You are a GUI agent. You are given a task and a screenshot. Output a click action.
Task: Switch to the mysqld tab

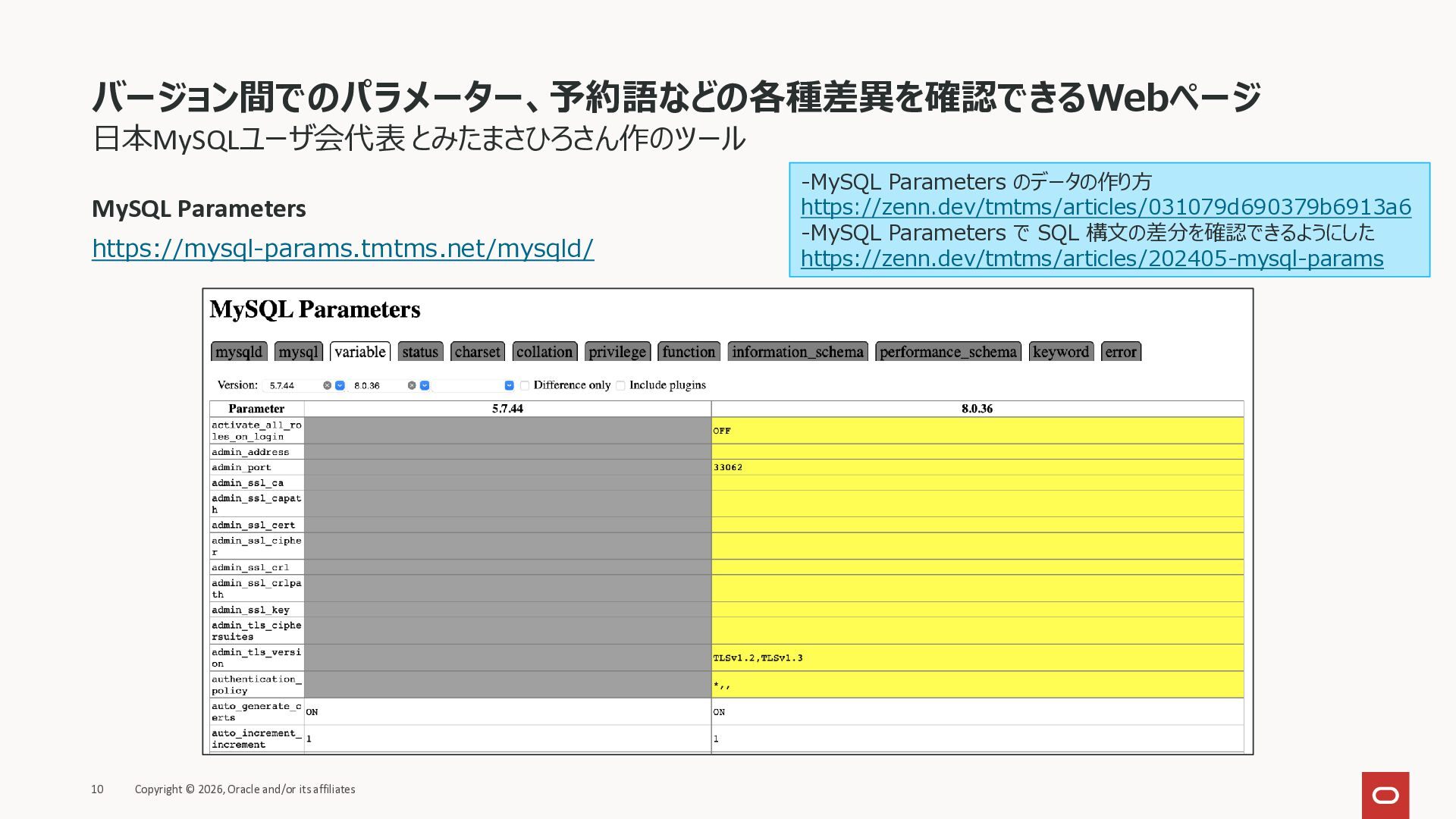coord(239,352)
